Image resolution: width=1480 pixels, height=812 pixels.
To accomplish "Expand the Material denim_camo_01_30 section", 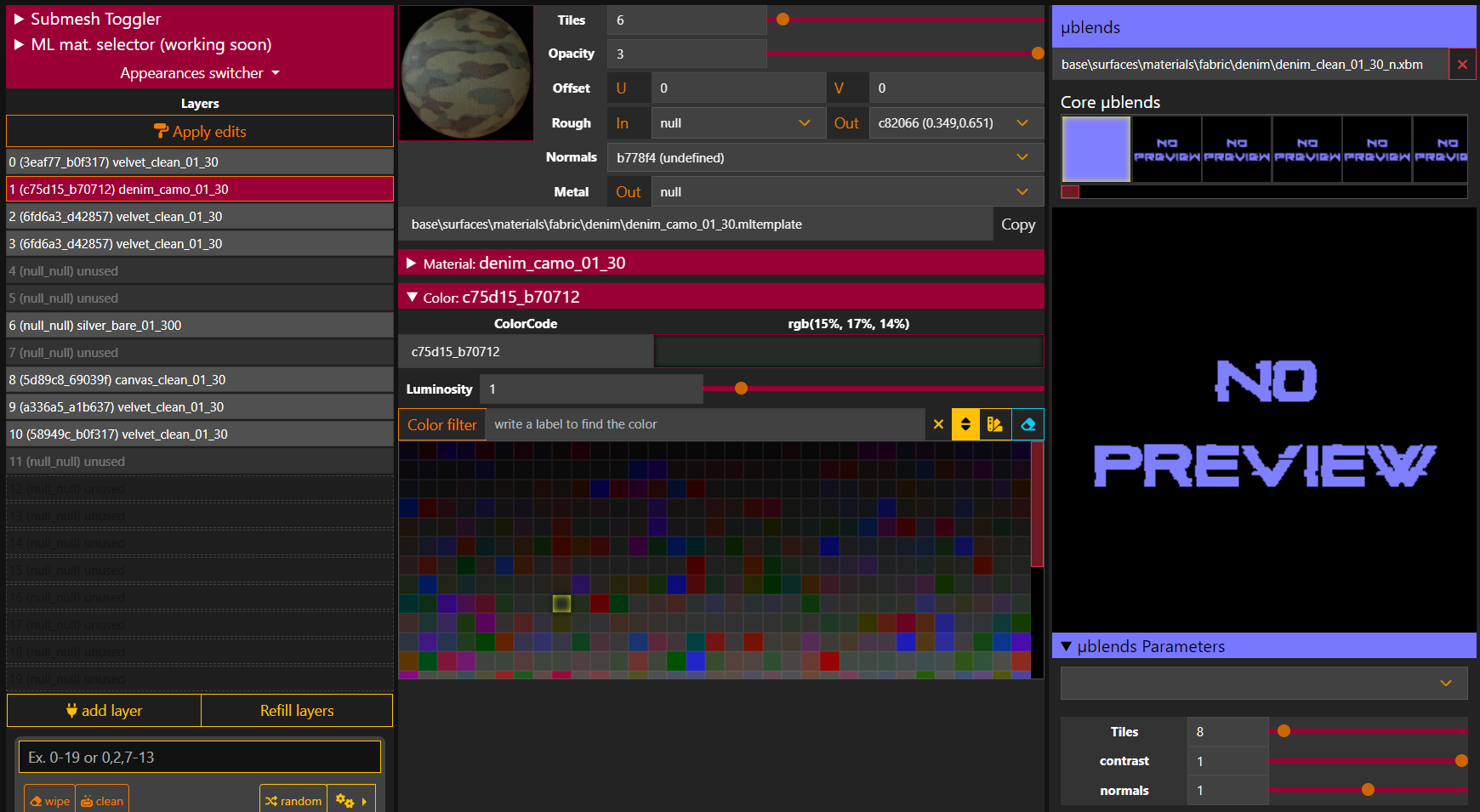I will 413,264.
